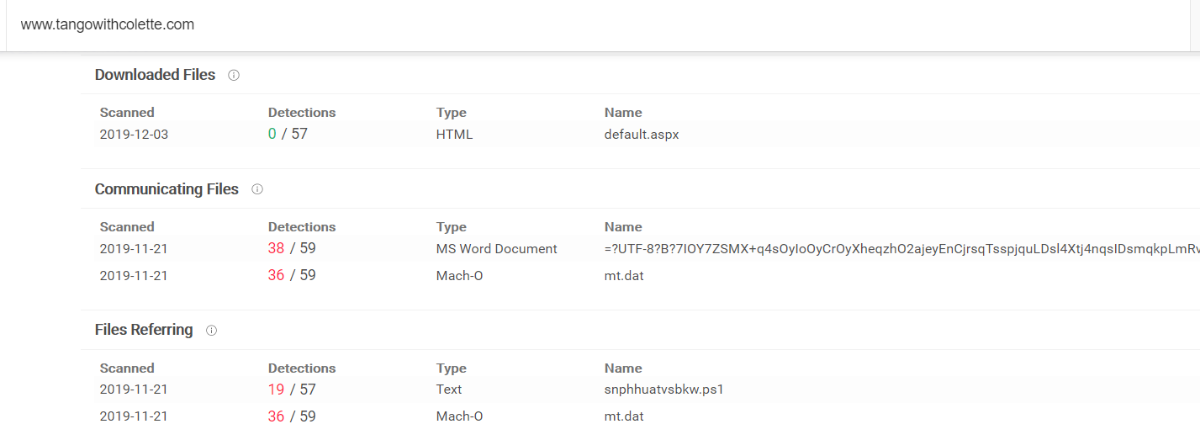Select the 19 / 57 detections result
The height and width of the screenshot is (440, 1200).
[291, 389]
